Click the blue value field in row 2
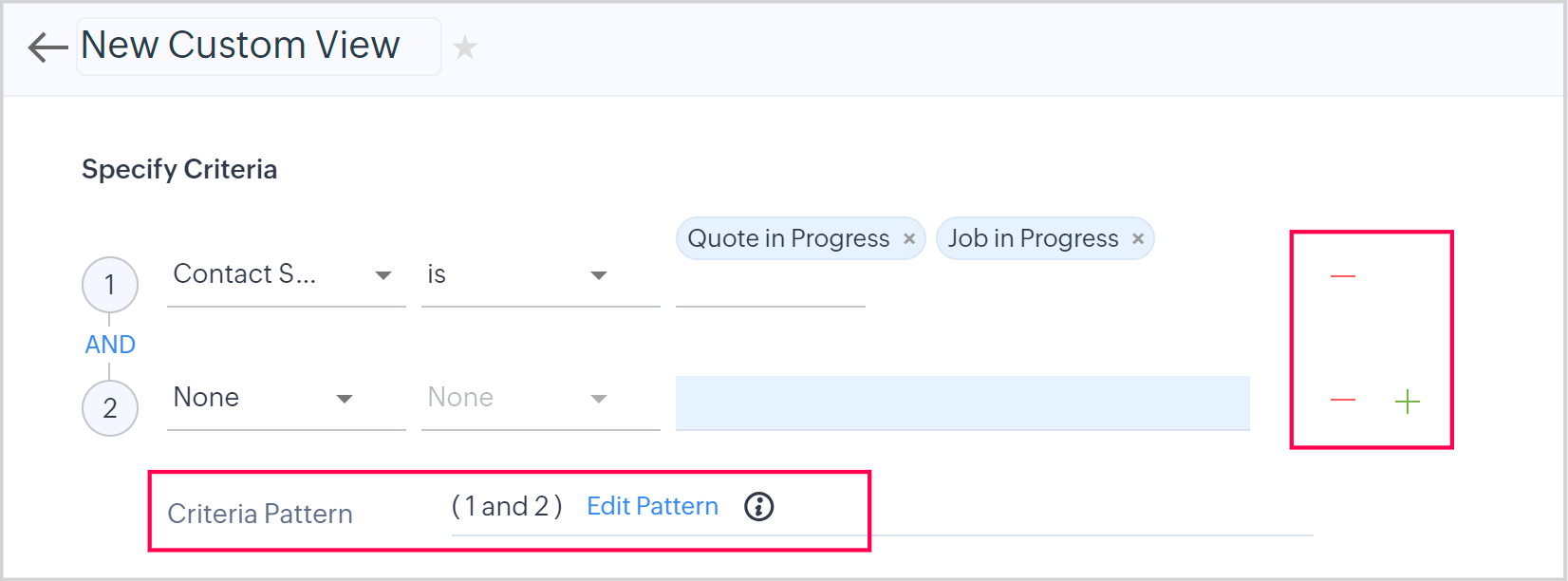Screen dimensions: 1568x581 (961, 403)
